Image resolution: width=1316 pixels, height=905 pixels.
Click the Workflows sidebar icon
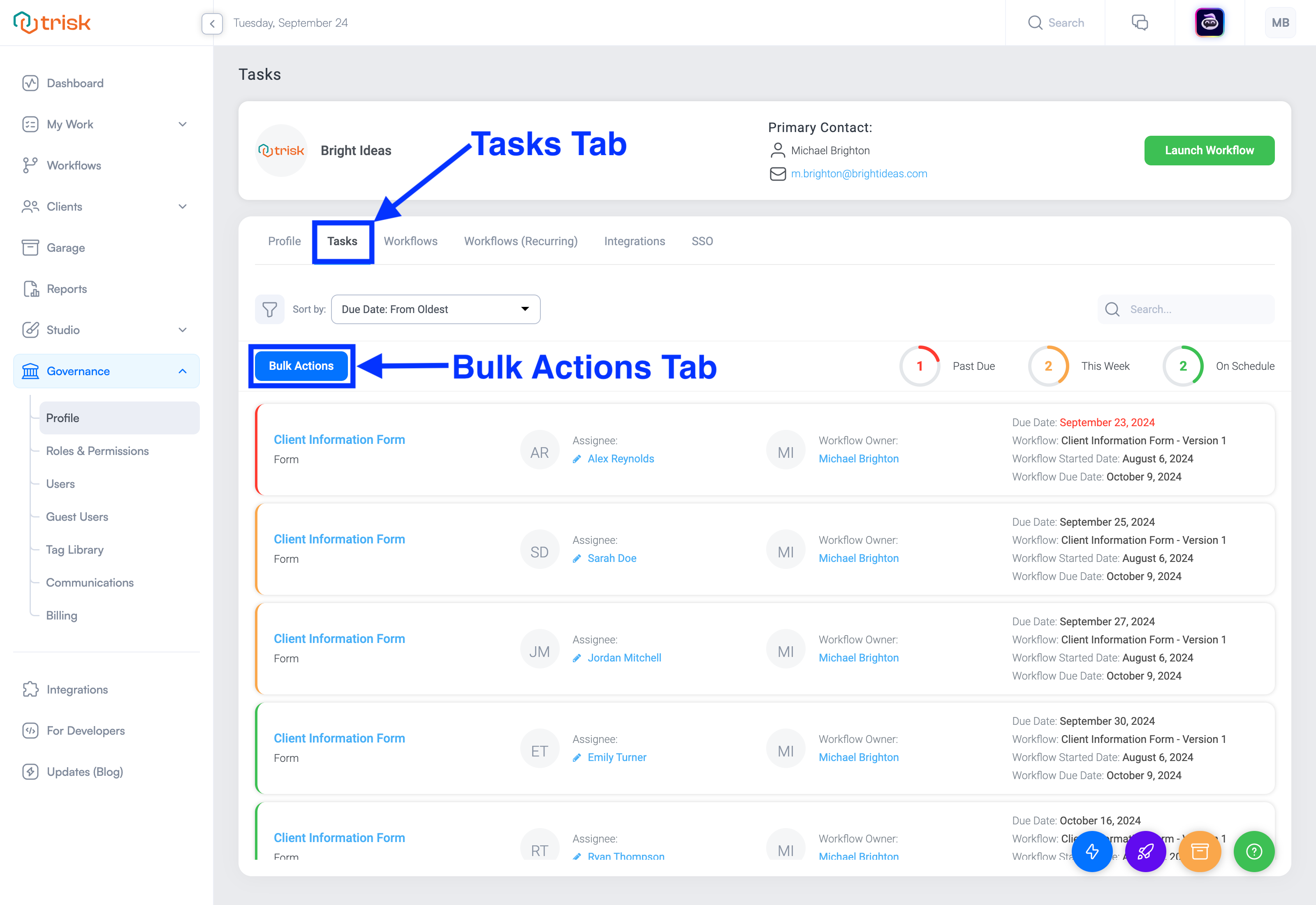pos(30,165)
